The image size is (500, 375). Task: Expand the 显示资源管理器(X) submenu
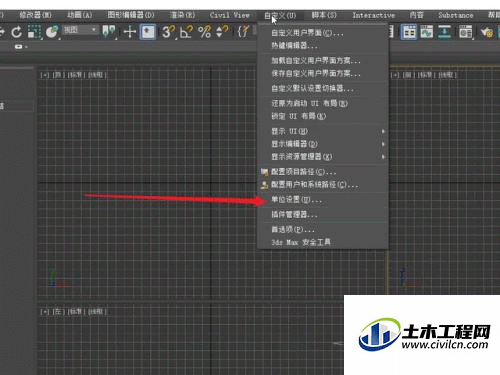click(323, 156)
